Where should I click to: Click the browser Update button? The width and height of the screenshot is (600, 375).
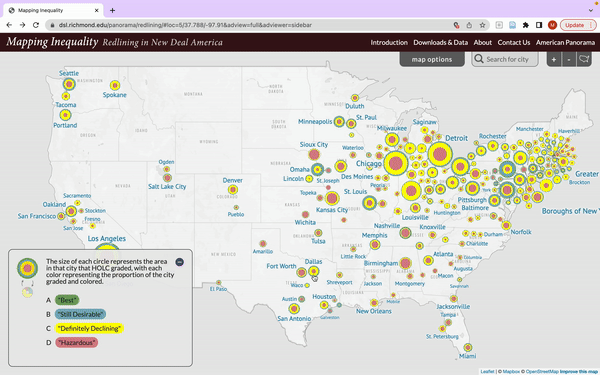pyautogui.click(x=578, y=25)
